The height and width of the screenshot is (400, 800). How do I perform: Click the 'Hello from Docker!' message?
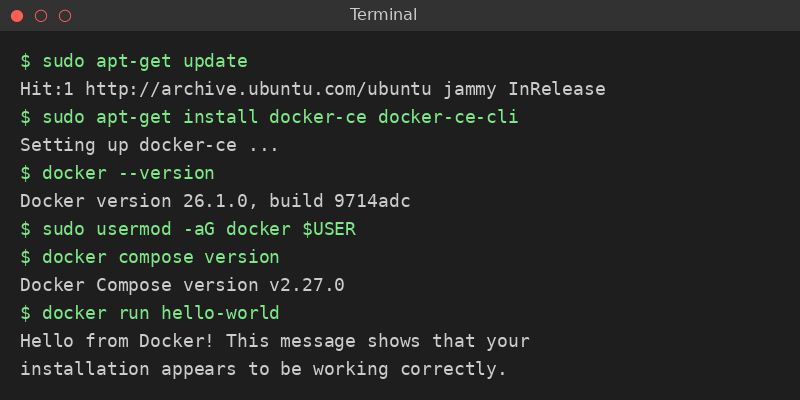tap(117, 341)
